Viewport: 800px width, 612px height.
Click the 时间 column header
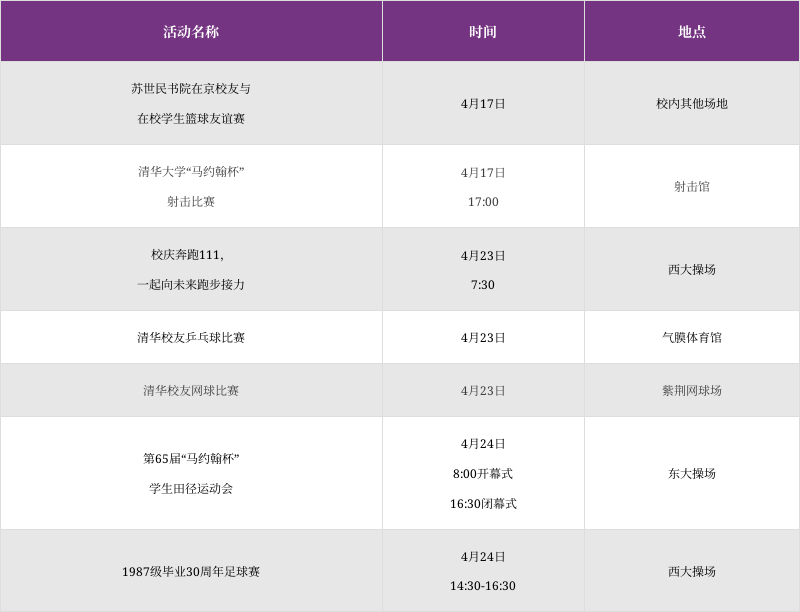pyautogui.click(x=483, y=32)
